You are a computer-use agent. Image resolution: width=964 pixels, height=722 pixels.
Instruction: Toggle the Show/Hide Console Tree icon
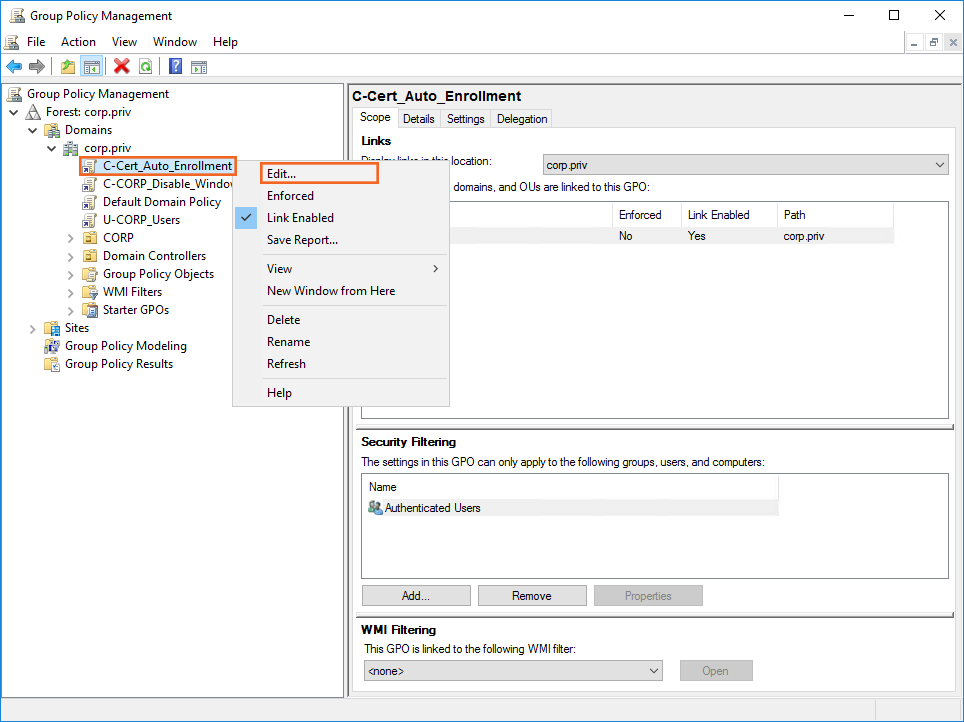[92, 67]
